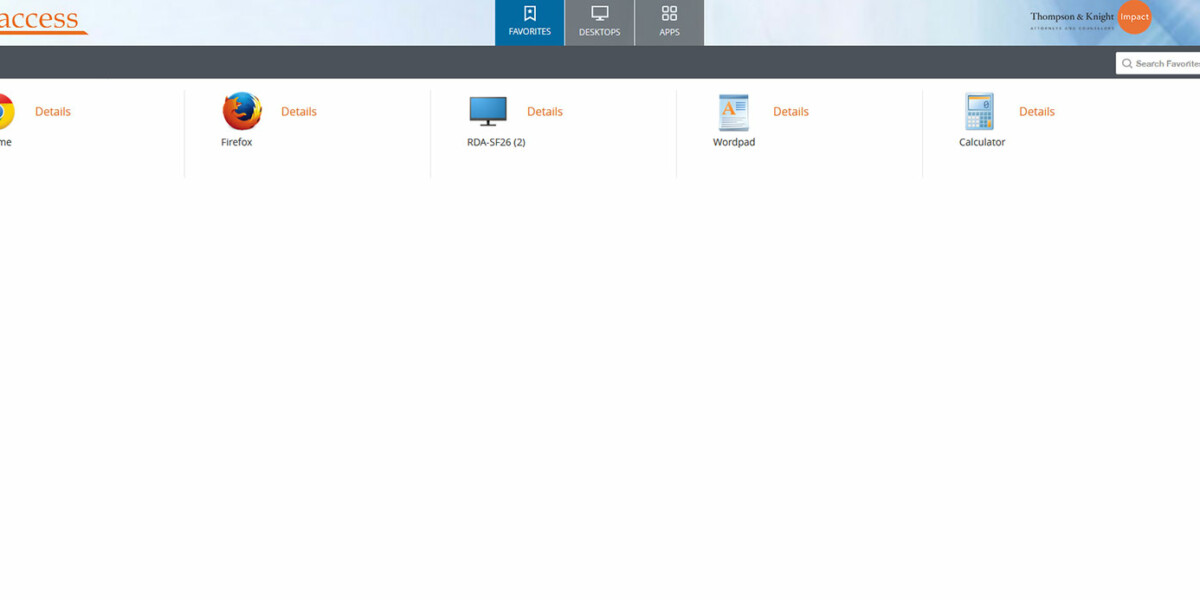Open Details for Wordpad
Screen dimensions: 1200x600
[790, 111]
